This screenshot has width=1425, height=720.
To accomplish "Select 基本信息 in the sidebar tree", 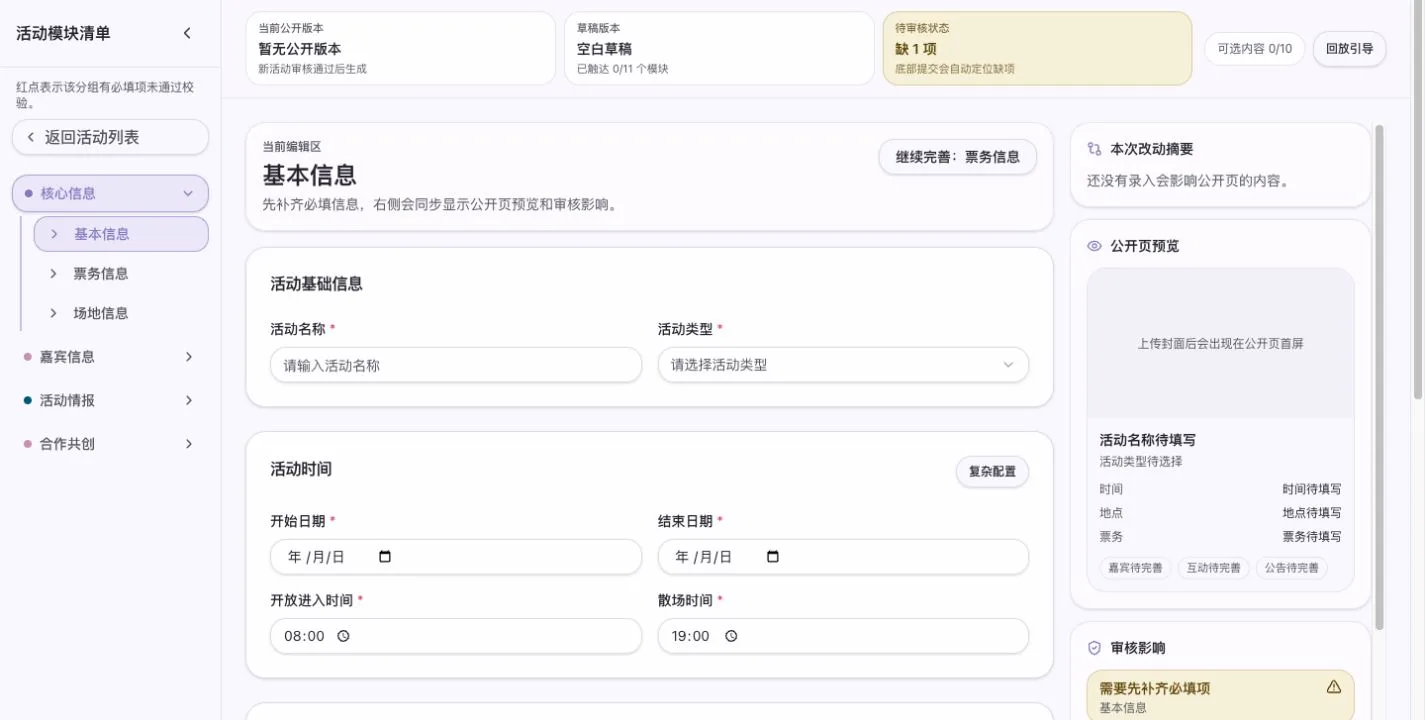I will click(121, 234).
